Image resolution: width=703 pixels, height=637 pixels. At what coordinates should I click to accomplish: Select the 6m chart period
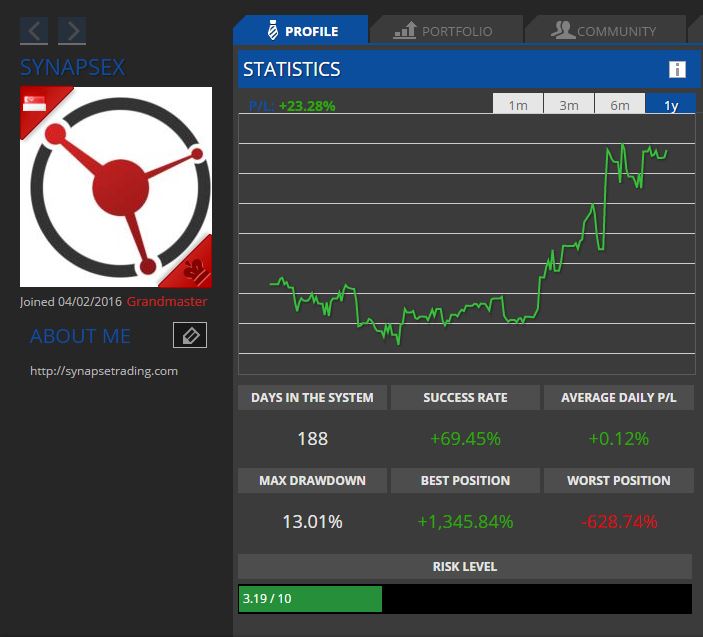(620, 105)
